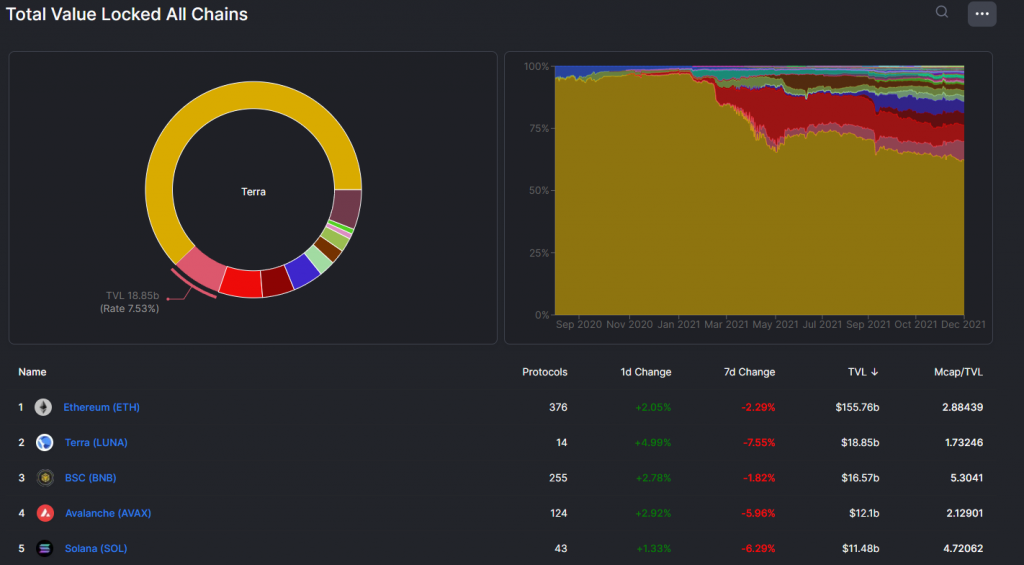This screenshot has width=1024, height=565.
Task: Sort by the 7d Change column
Action: tap(749, 372)
